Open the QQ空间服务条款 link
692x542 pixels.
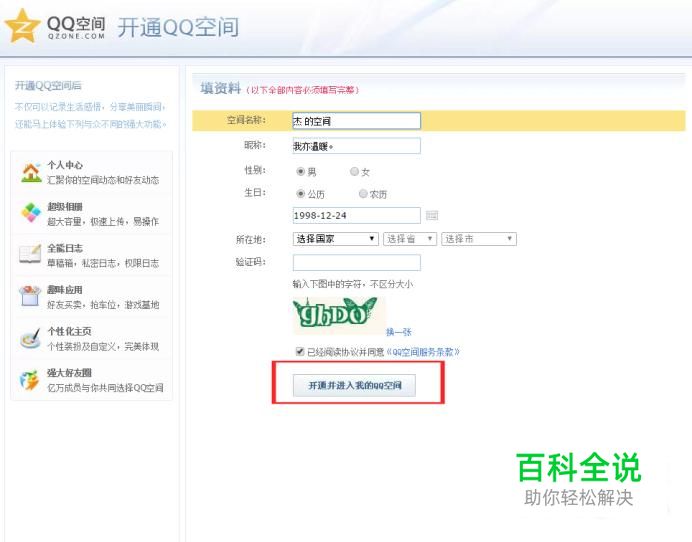tap(423, 352)
